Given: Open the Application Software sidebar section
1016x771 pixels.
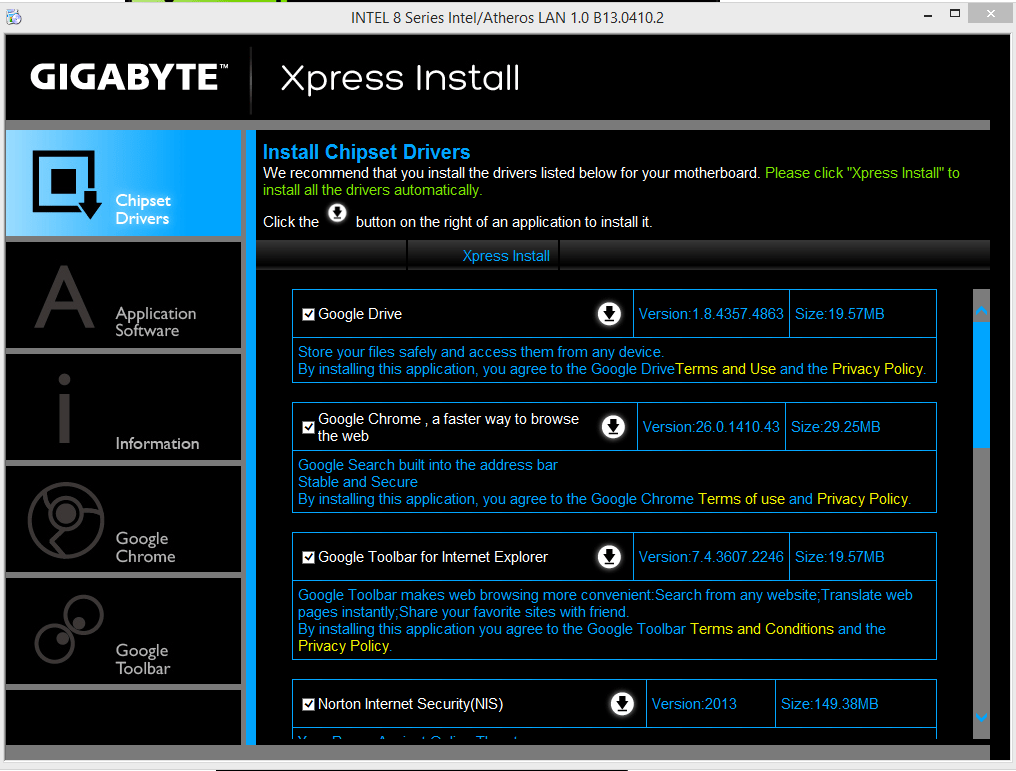Looking at the screenshot, I should [123, 295].
